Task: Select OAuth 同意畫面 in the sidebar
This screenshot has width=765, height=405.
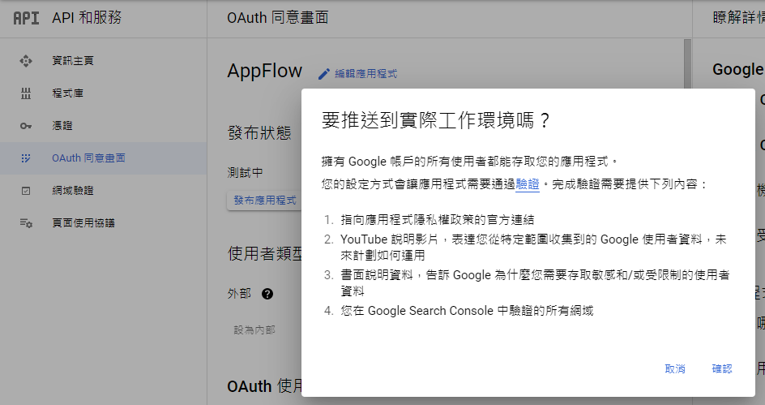Action: (103, 158)
